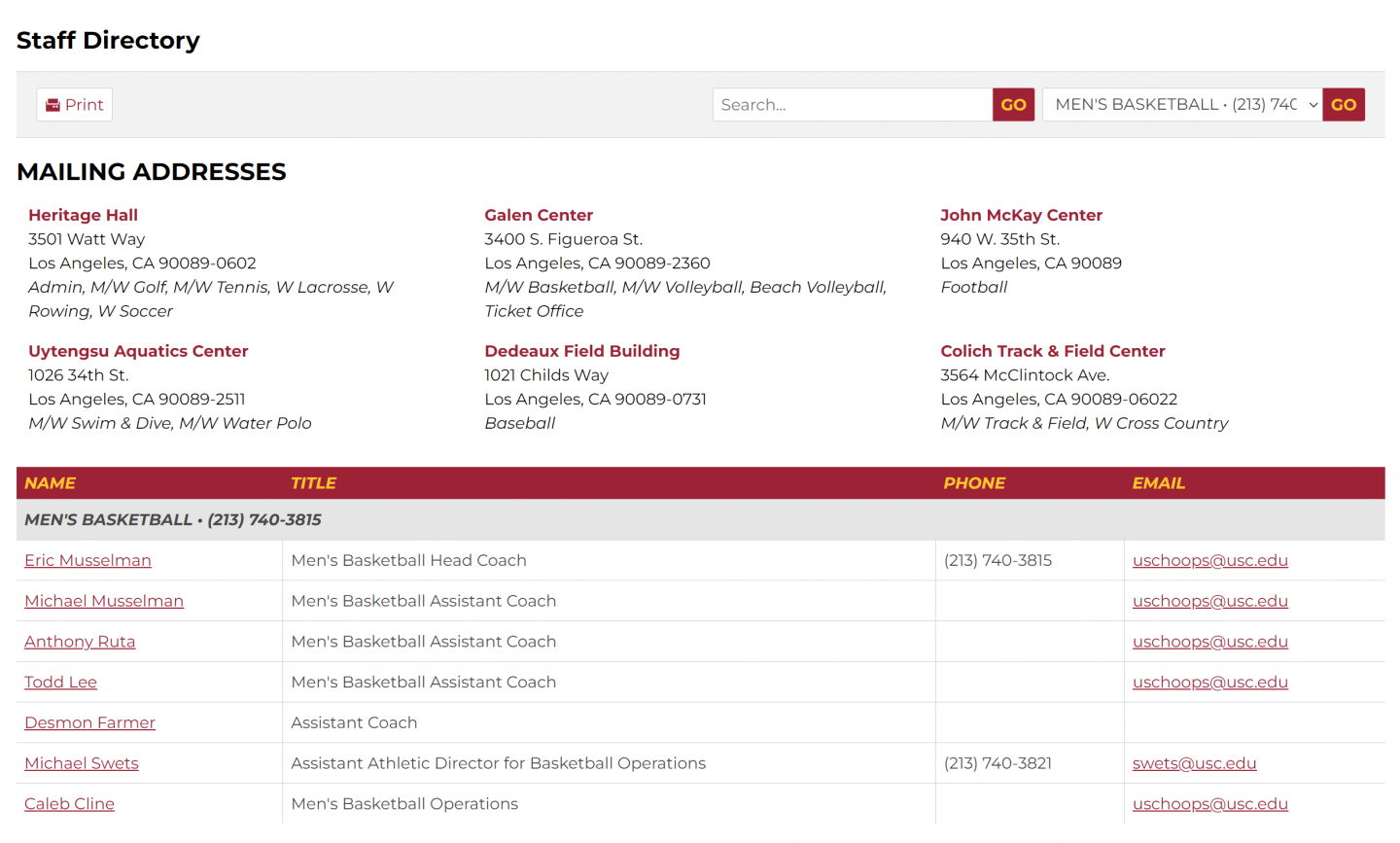This screenshot has height=843, width=1400.
Task: Click into the Search text field
Action: pyautogui.click(x=852, y=105)
